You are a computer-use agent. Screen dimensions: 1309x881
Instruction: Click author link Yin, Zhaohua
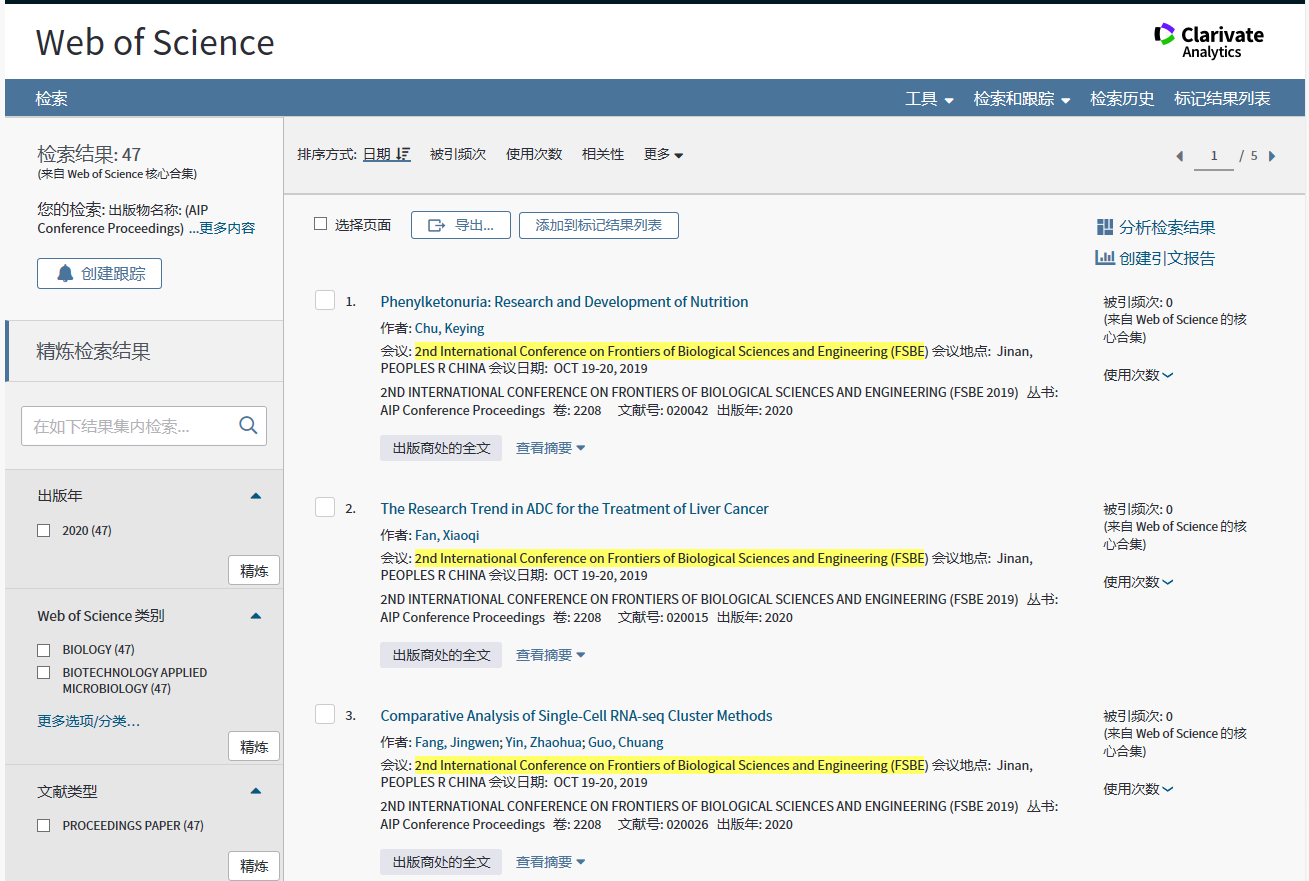[x=543, y=742]
